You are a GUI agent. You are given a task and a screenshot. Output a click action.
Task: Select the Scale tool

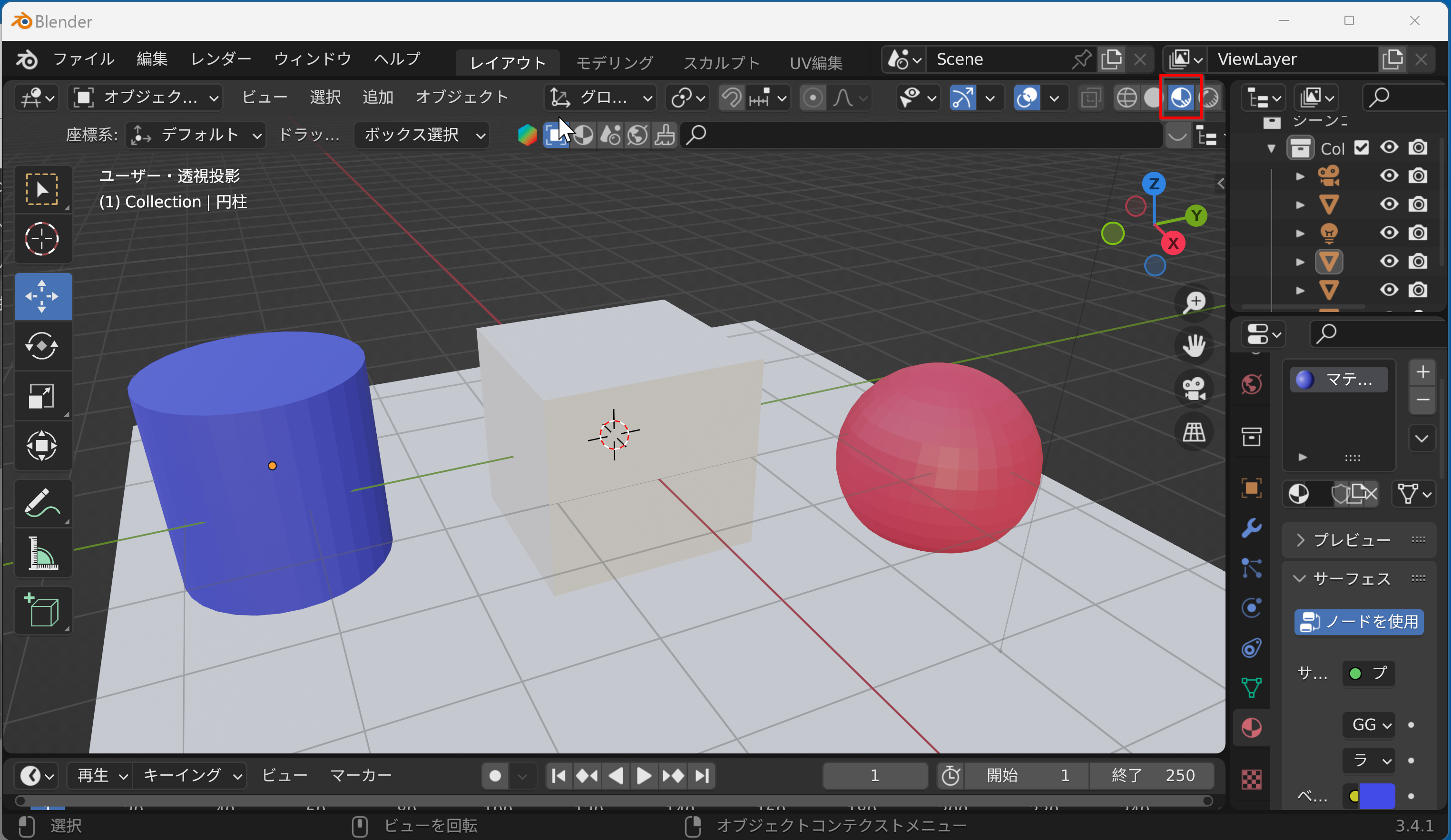tap(42, 396)
